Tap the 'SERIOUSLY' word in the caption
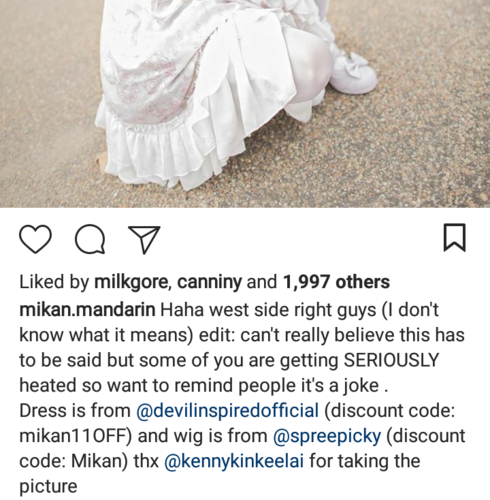The image size is (490, 500). pos(391,360)
